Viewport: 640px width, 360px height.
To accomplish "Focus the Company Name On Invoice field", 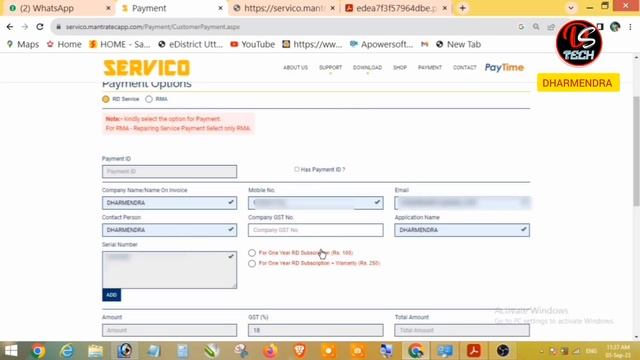I will click(x=169, y=203).
